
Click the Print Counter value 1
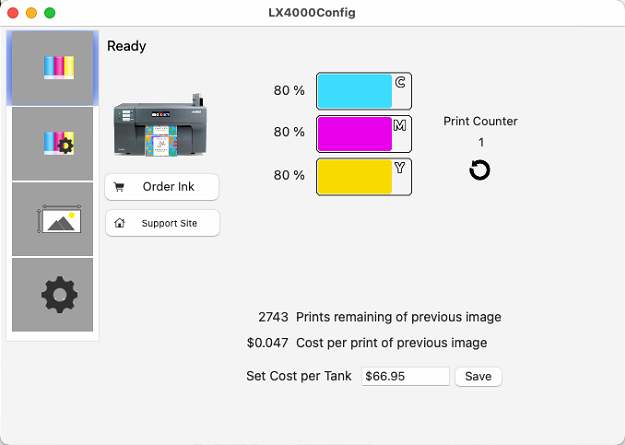481,142
